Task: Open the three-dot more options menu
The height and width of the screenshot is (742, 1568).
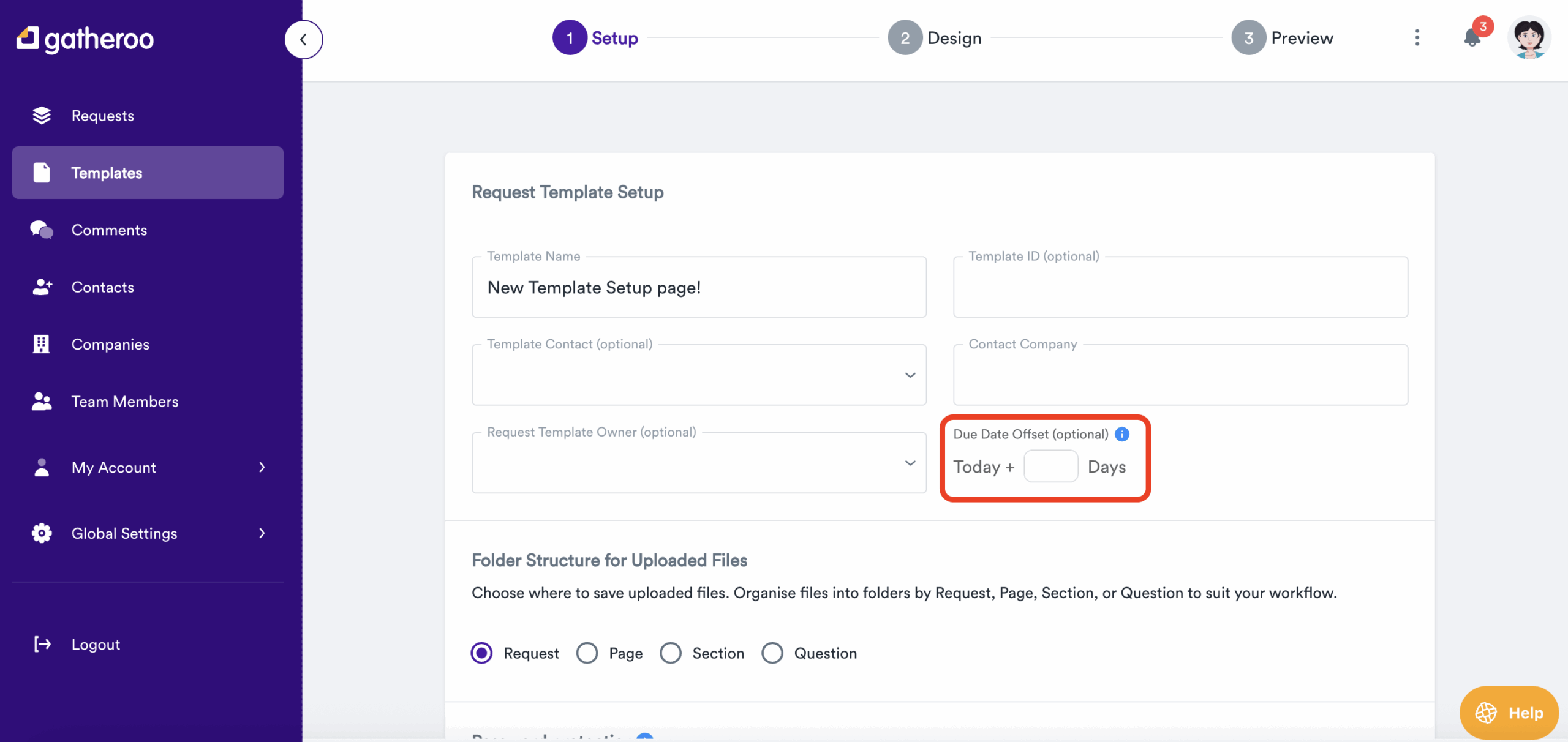Action: tap(1417, 38)
